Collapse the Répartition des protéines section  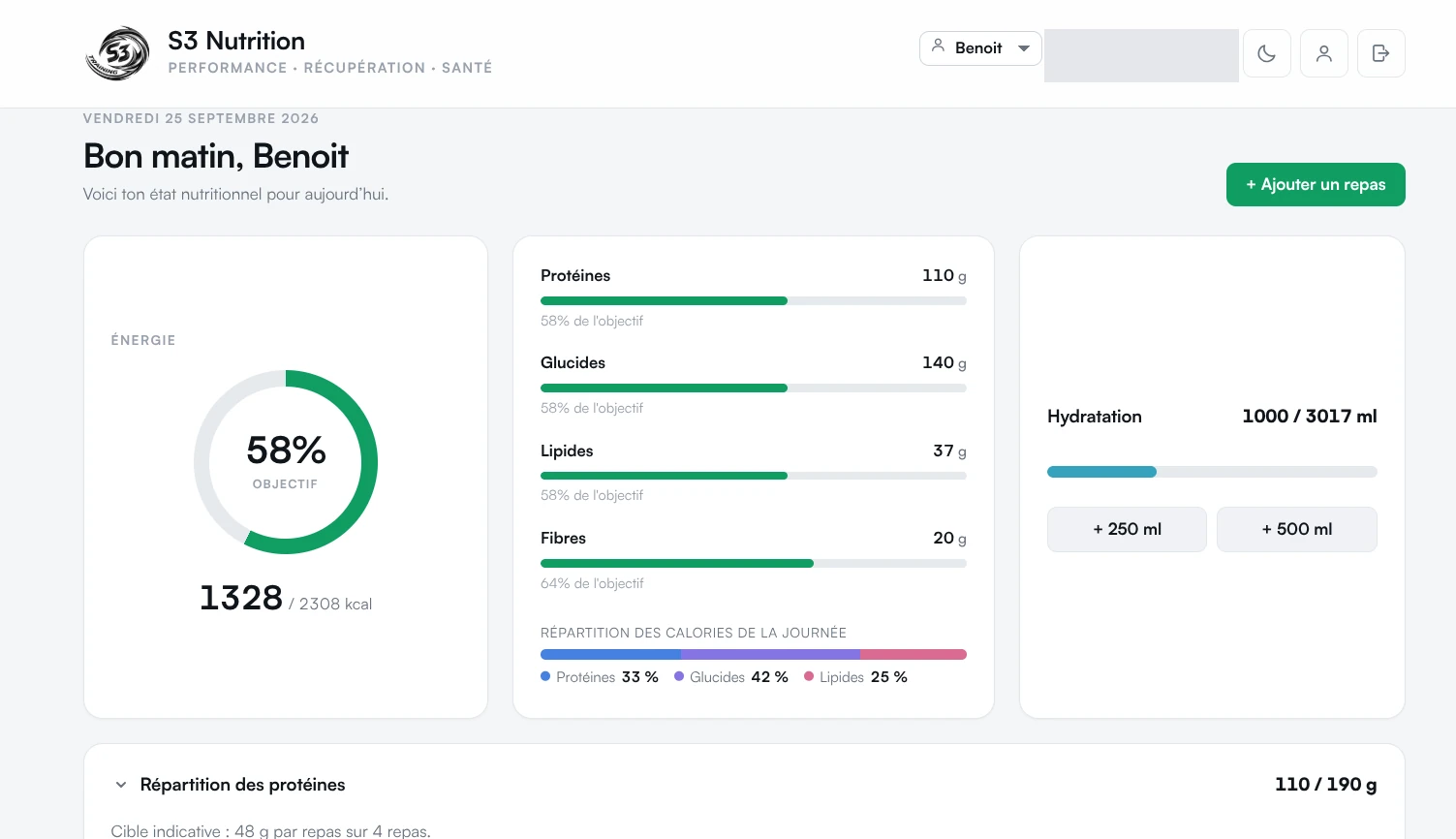coord(121,785)
